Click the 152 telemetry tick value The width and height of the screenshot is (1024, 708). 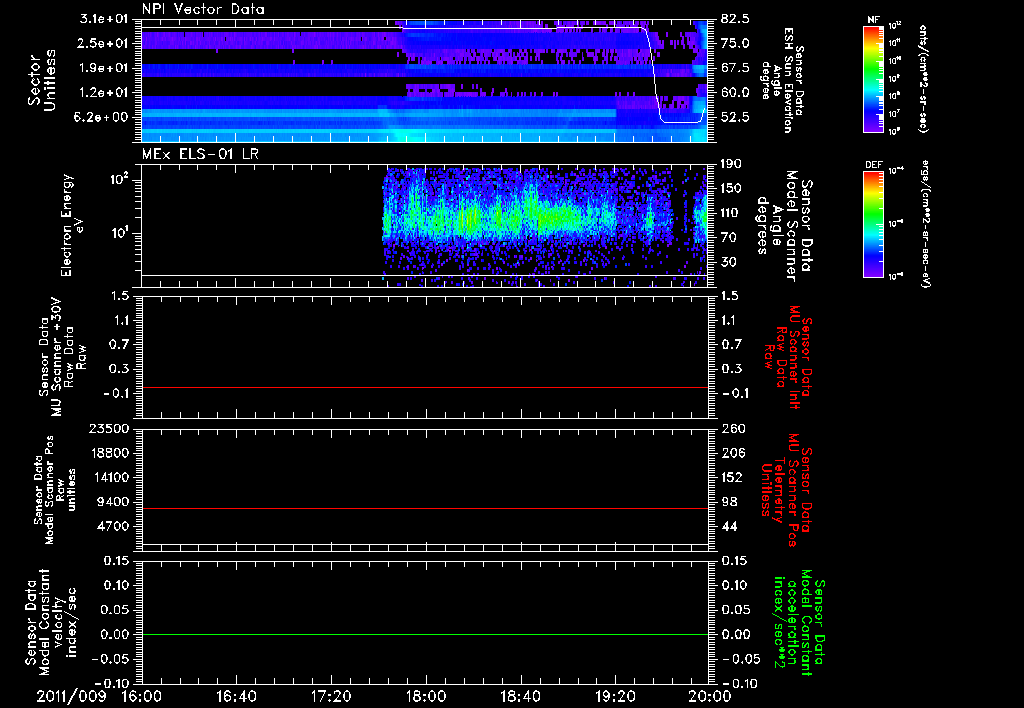pyautogui.click(x=731, y=477)
